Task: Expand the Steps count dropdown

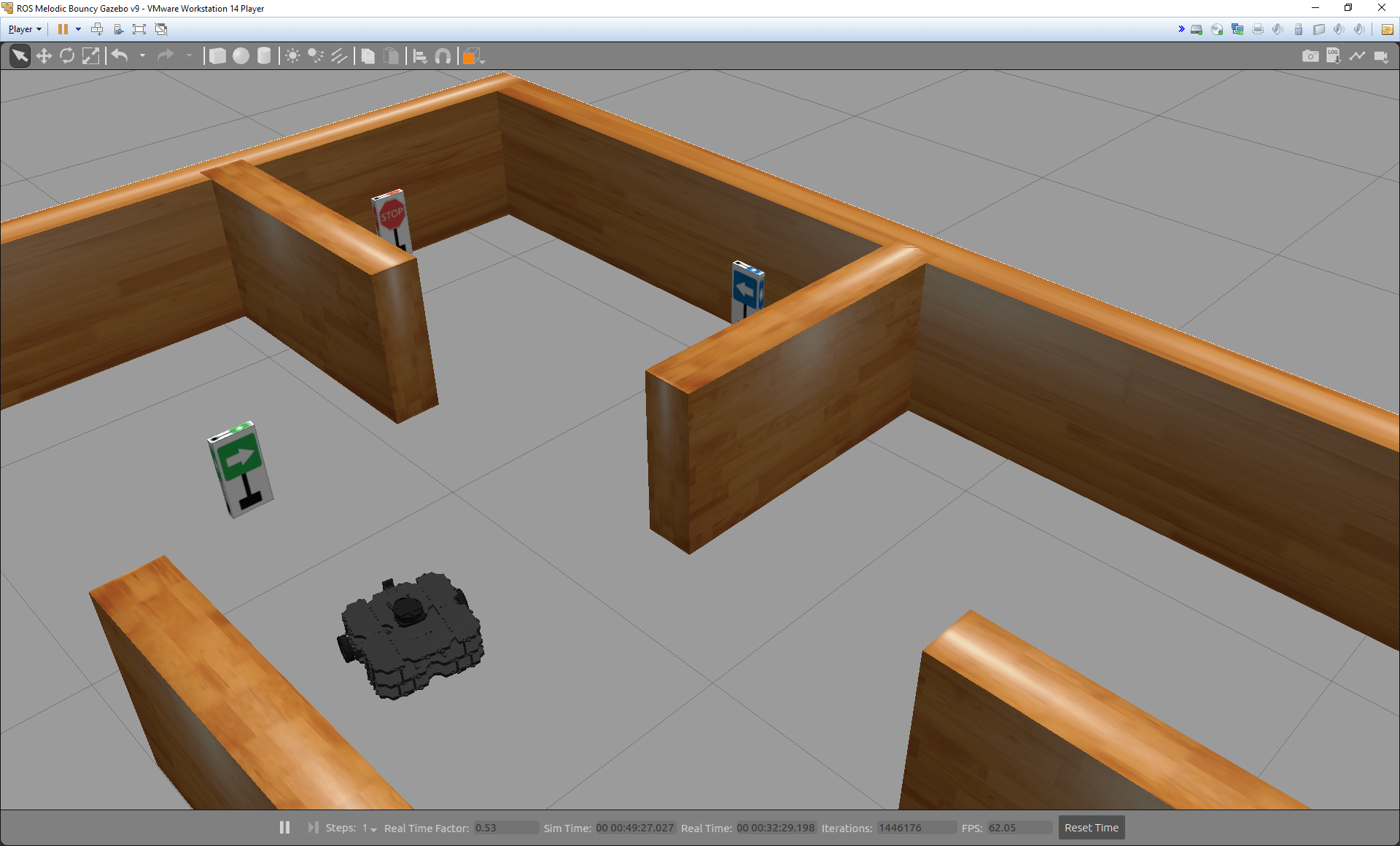Action: click(x=373, y=829)
